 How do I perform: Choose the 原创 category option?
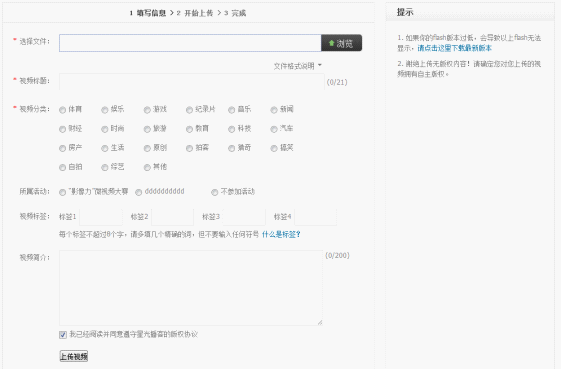tap(147, 148)
